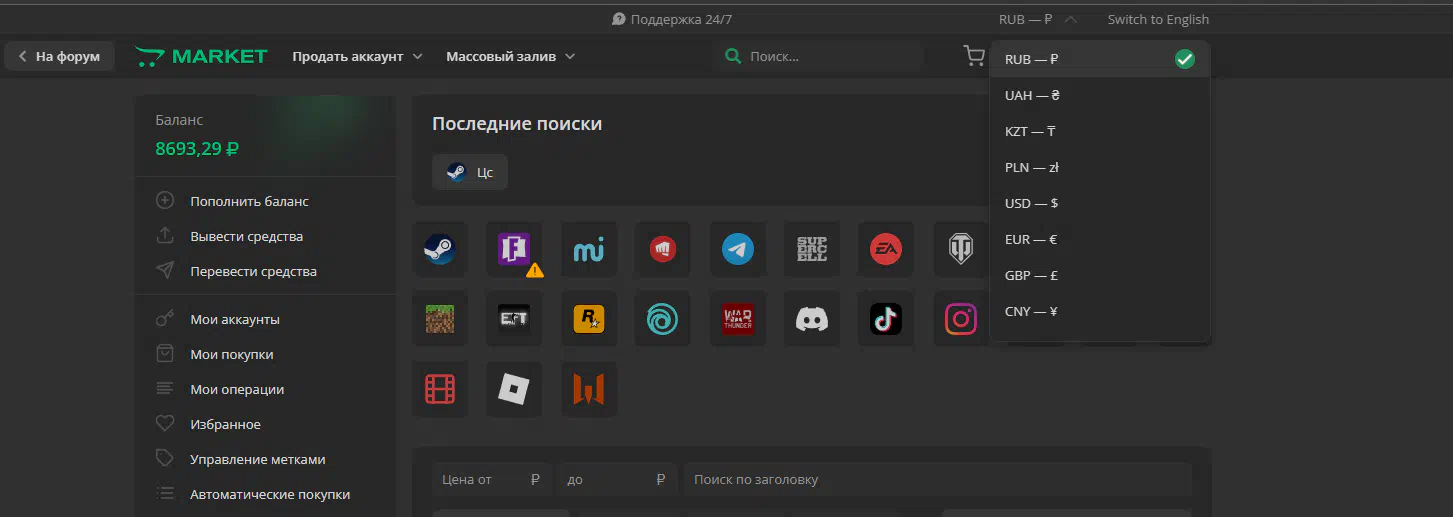The height and width of the screenshot is (517, 1453).
Task: Select the EA category icon
Action: (886, 249)
